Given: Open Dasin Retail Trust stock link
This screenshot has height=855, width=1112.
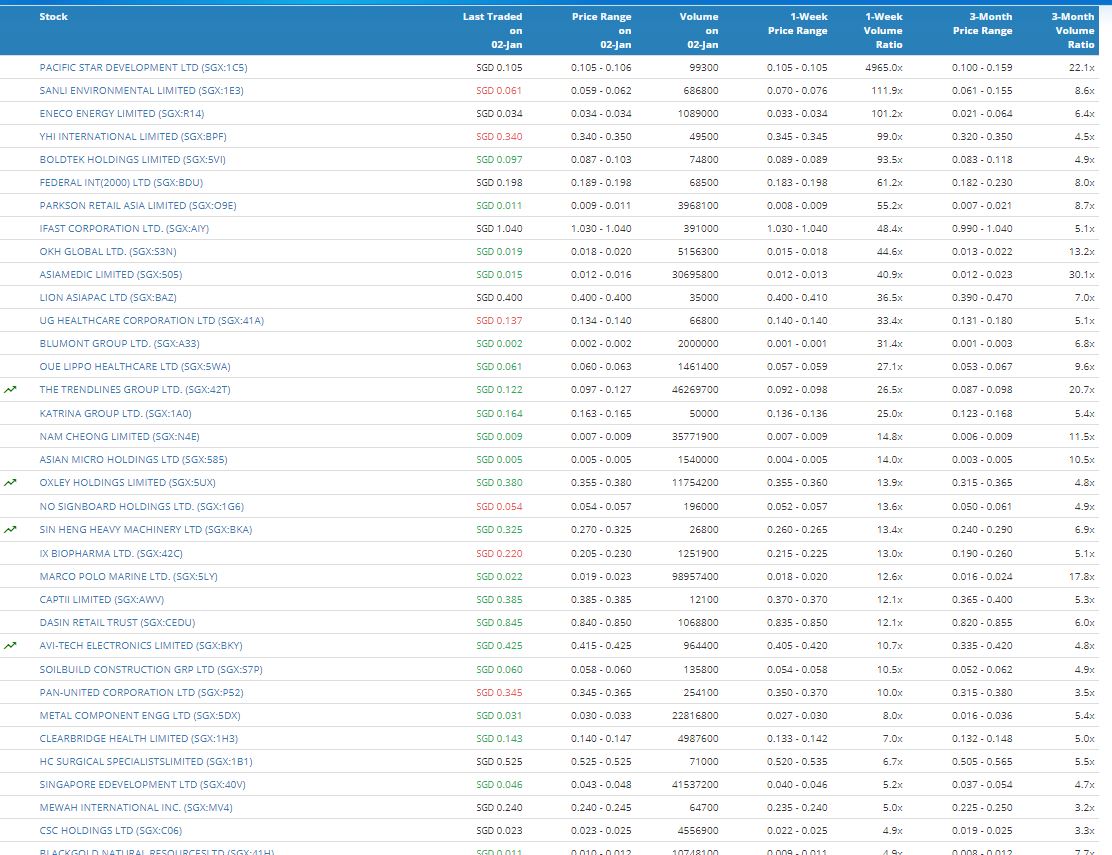Looking at the screenshot, I should [117, 622].
